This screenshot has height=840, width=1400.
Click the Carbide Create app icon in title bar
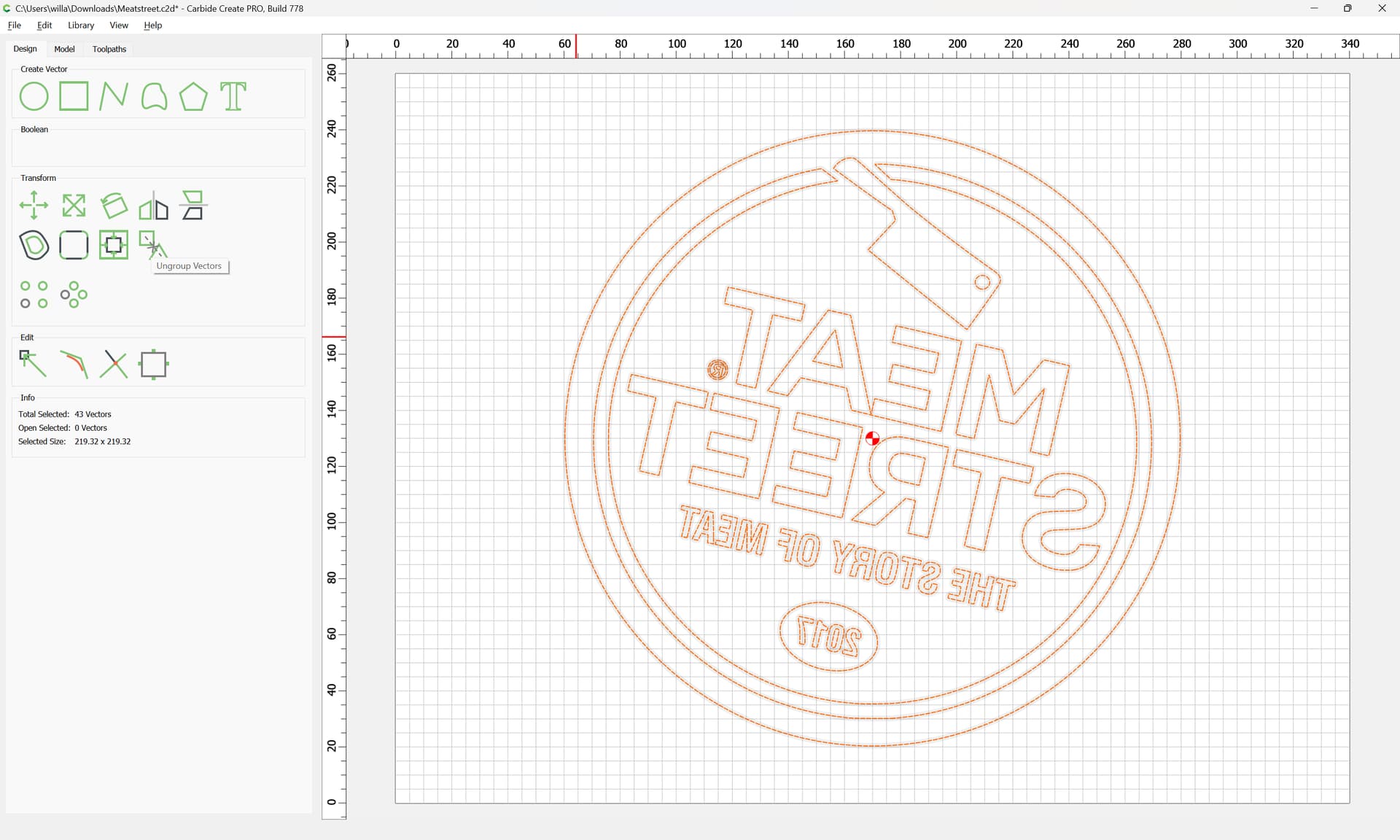coord(7,8)
